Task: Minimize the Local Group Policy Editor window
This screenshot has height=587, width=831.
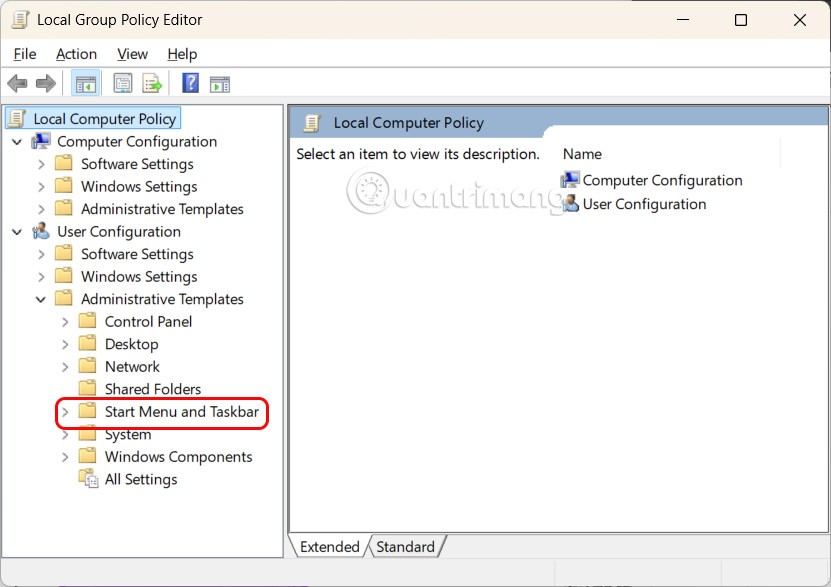Action: (x=683, y=20)
